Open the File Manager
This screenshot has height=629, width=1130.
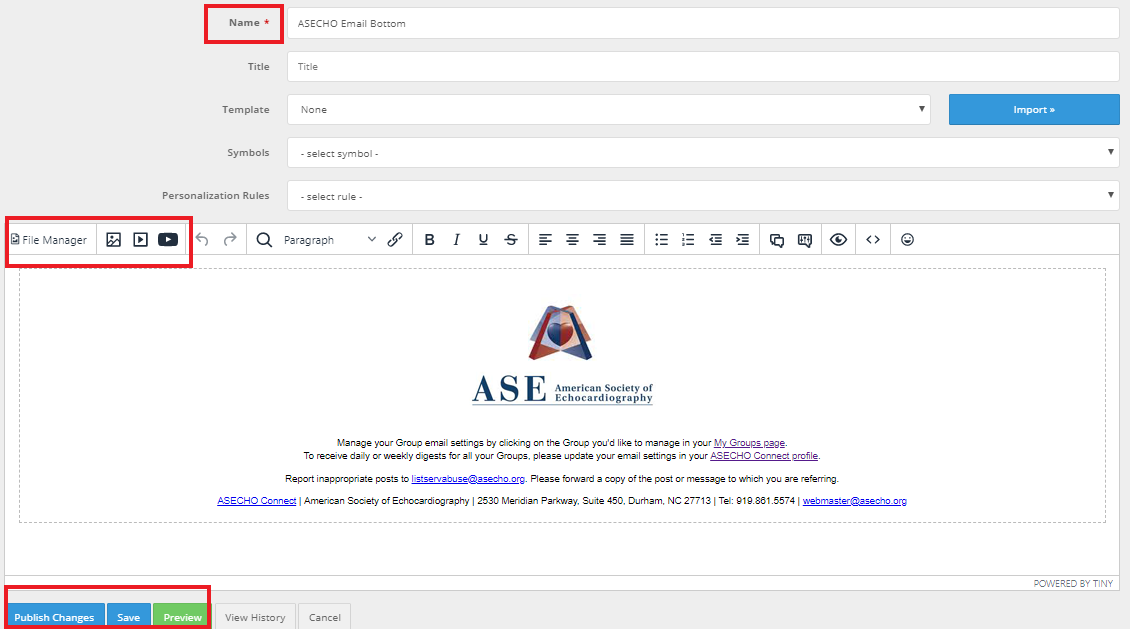(49, 240)
